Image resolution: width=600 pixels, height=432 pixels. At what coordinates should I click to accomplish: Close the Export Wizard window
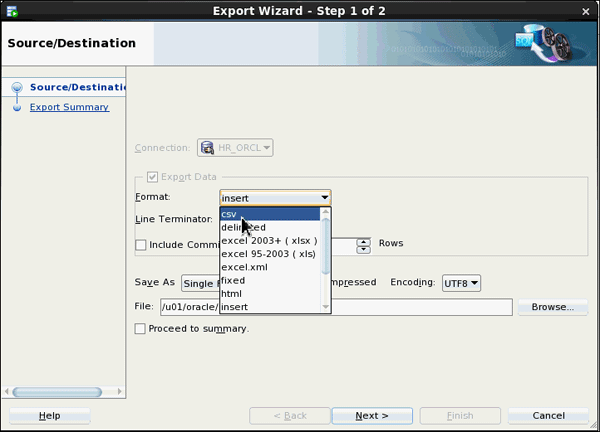pyautogui.click(x=585, y=12)
